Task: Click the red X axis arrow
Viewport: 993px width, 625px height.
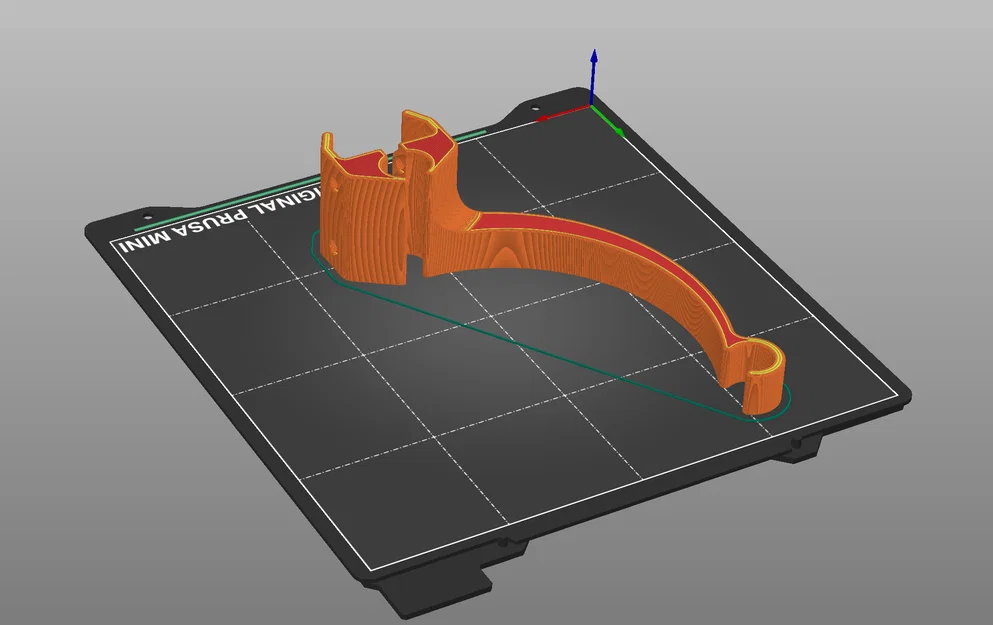Action: tap(563, 113)
